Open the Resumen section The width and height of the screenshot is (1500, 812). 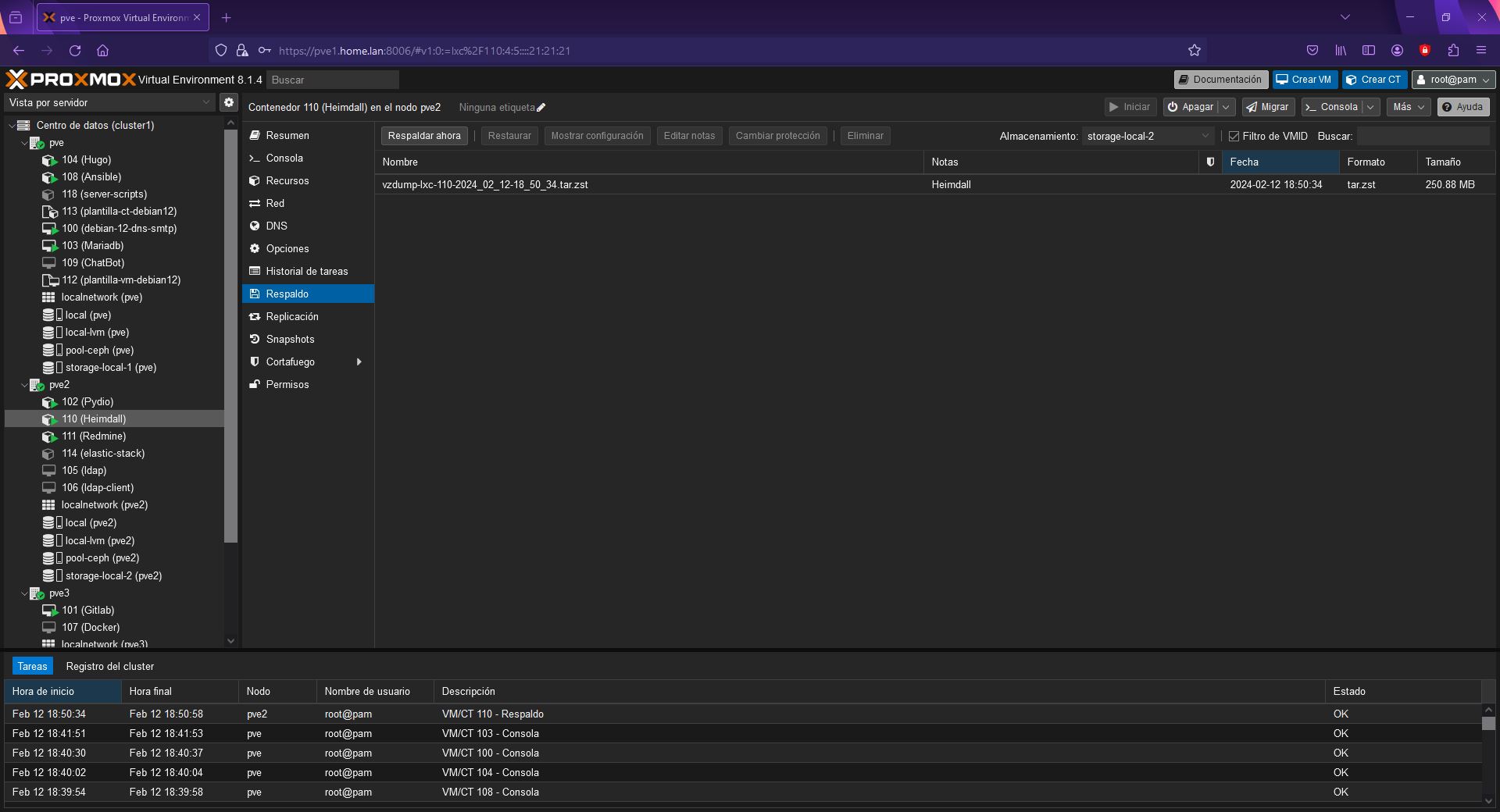pyautogui.click(x=308, y=136)
